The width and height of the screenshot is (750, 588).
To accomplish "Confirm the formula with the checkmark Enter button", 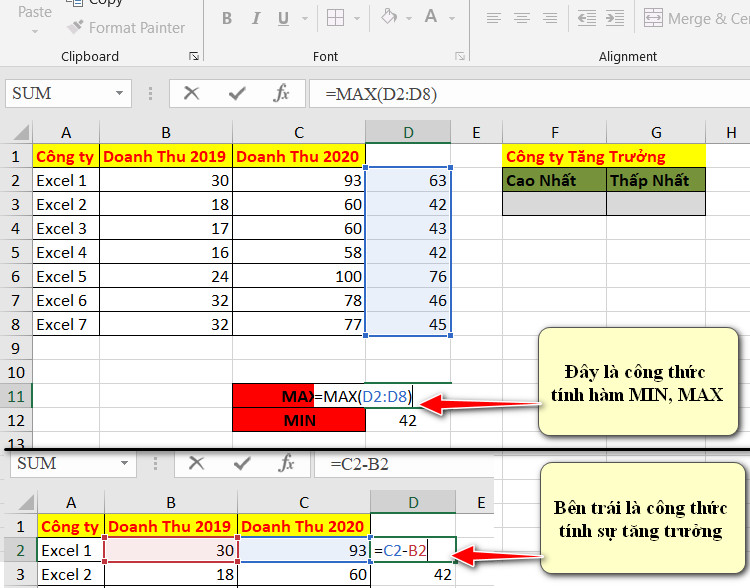I will point(237,93).
